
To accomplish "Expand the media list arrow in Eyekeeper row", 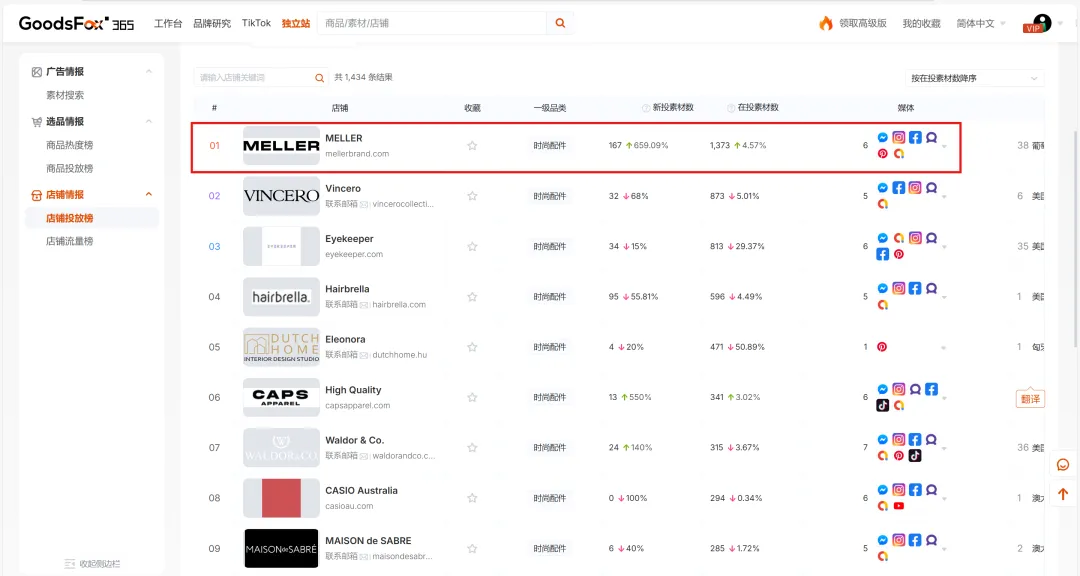I will (x=944, y=247).
